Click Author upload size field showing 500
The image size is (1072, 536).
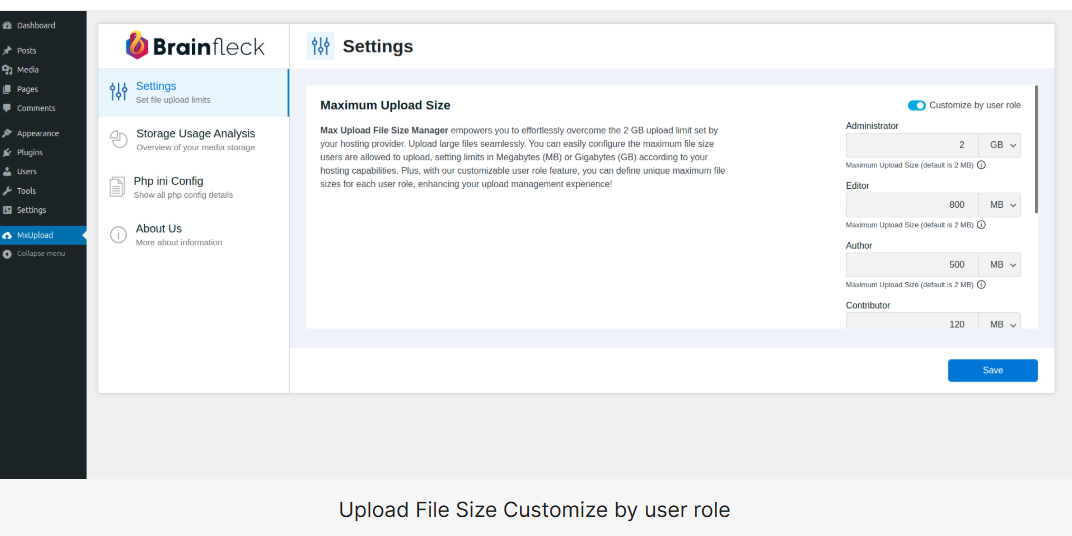click(912, 265)
